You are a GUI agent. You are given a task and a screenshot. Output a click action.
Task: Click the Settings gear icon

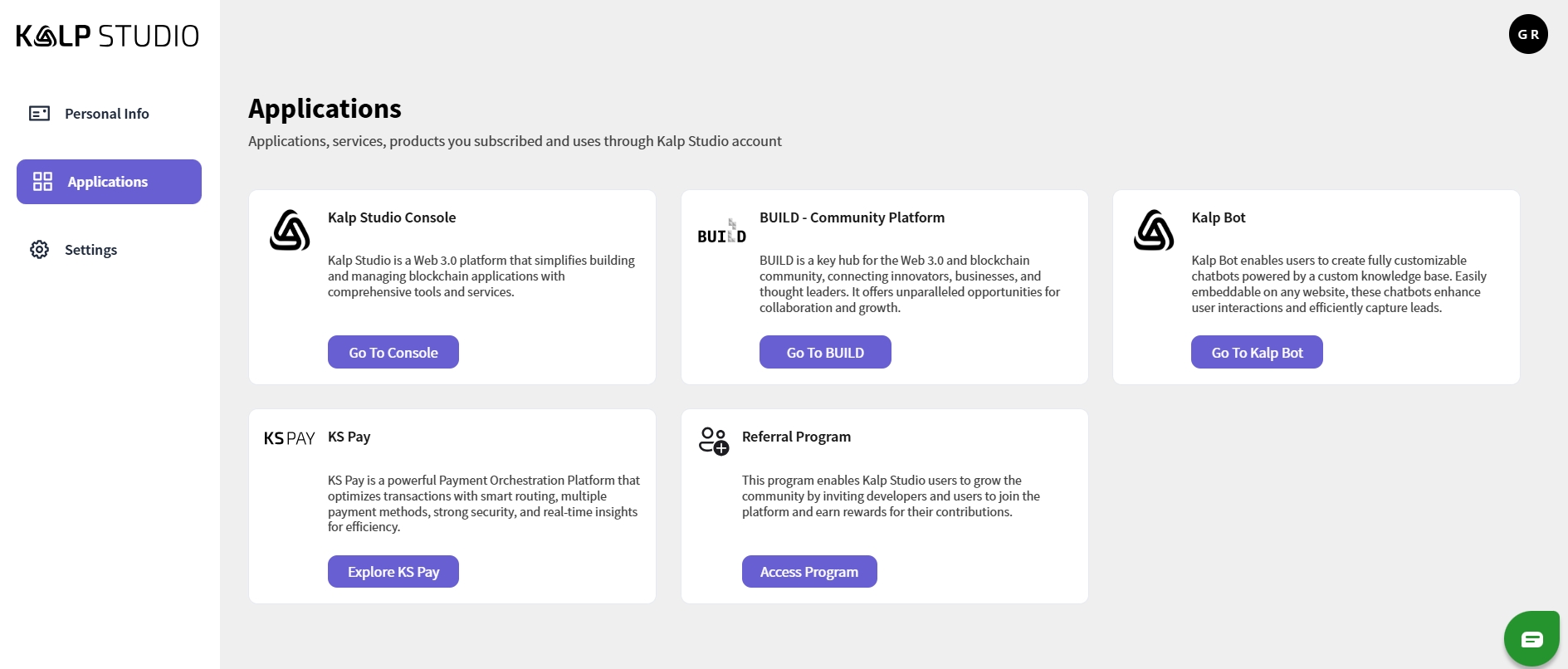[x=39, y=250]
